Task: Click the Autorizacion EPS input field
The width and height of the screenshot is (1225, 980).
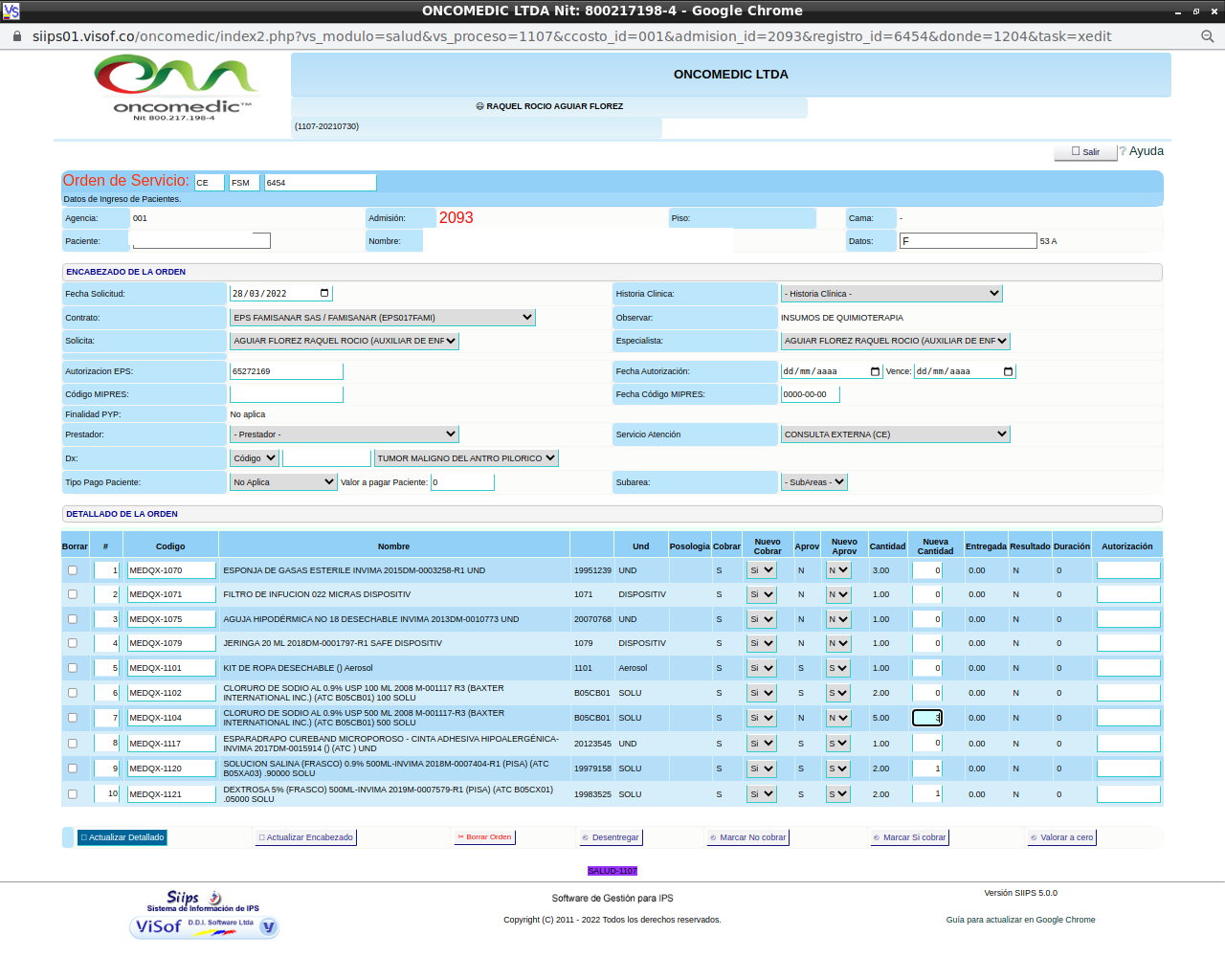Action: pos(286,371)
